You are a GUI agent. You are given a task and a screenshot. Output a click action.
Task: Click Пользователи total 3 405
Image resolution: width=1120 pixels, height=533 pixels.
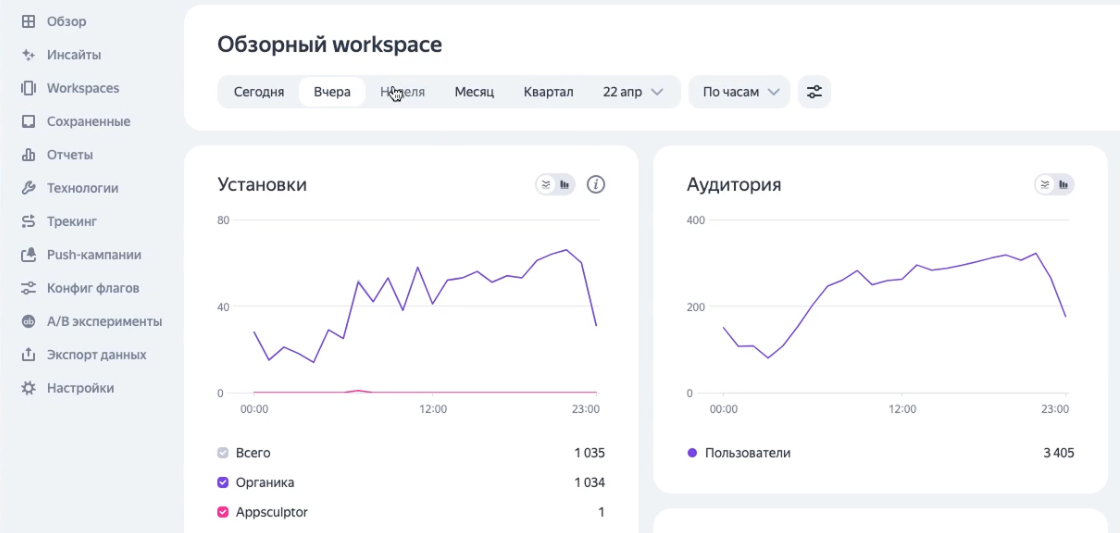click(x=1059, y=453)
